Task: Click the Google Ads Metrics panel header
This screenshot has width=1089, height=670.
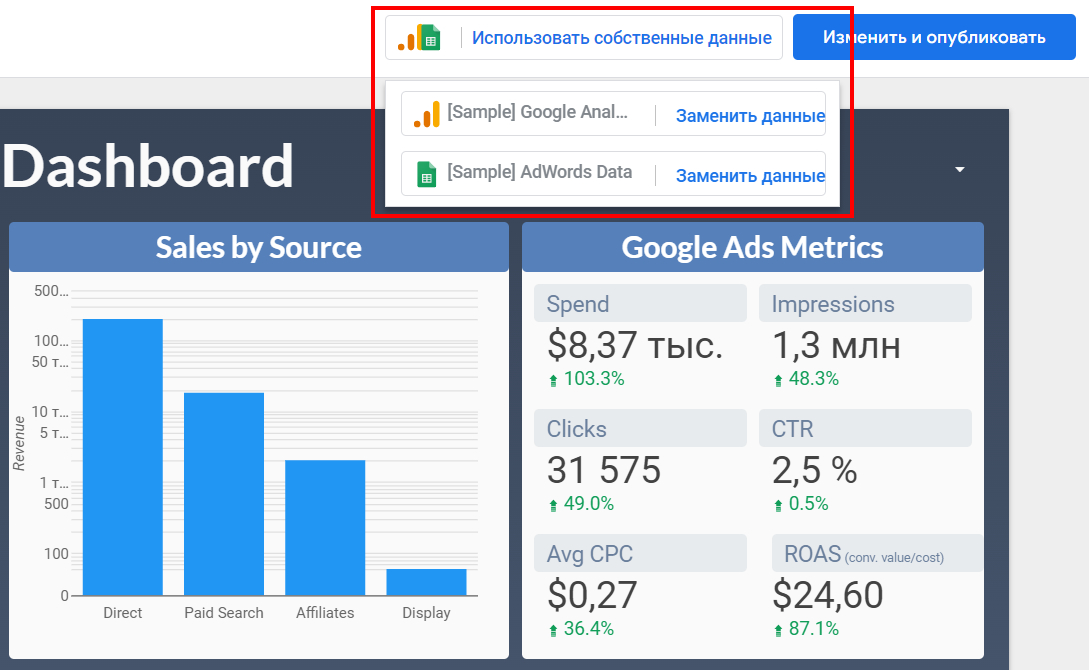Action: 752,247
